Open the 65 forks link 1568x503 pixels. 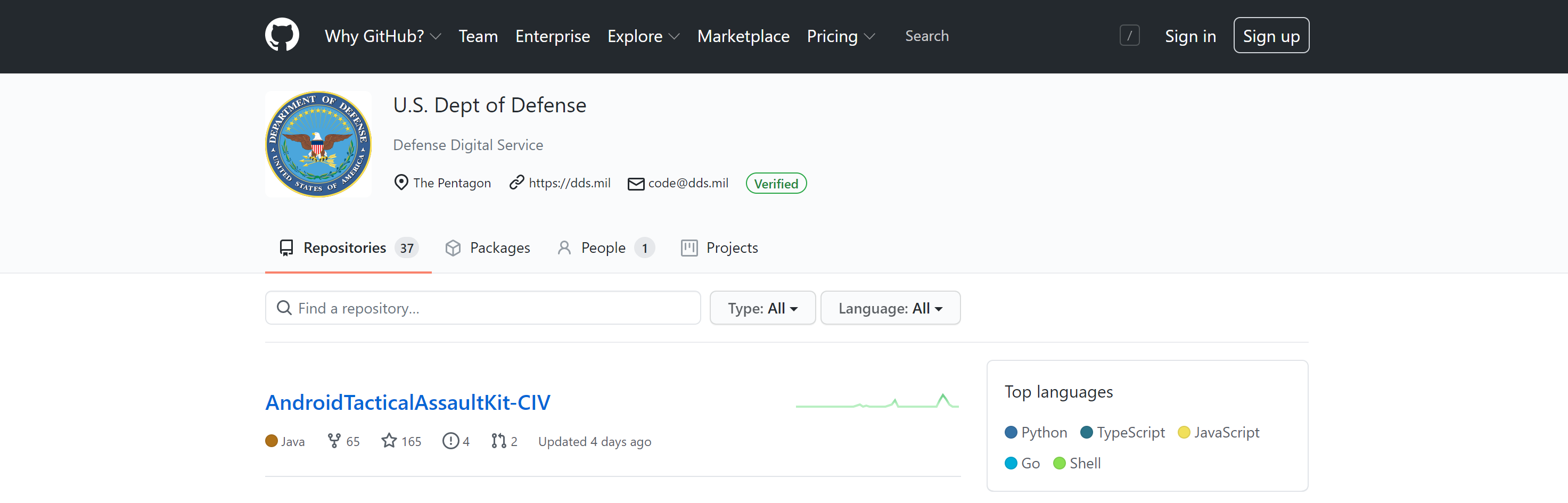(343, 442)
